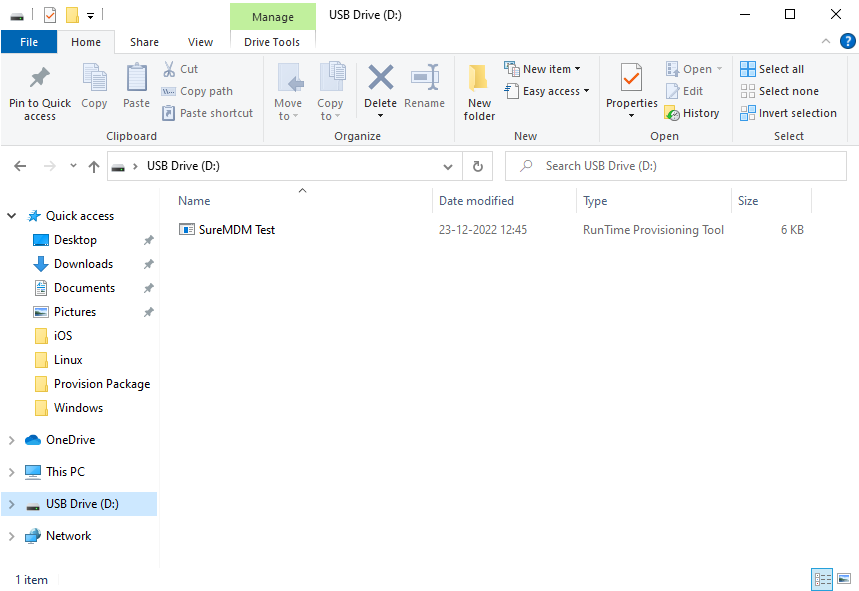The width and height of the screenshot is (859, 591).
Task: Go up one folder level arrow
Action: click(94, 167)
